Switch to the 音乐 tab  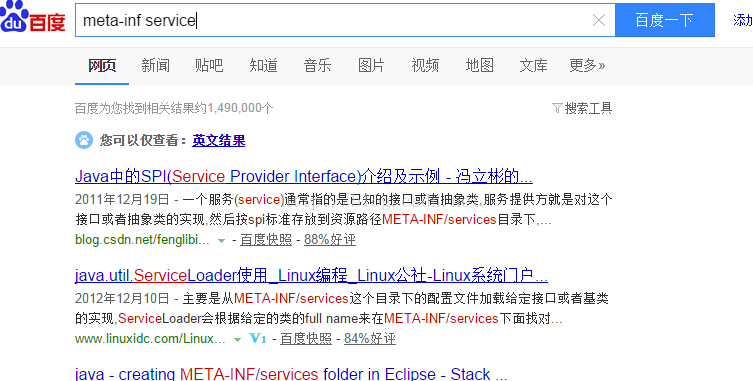(x=317, y=65)
